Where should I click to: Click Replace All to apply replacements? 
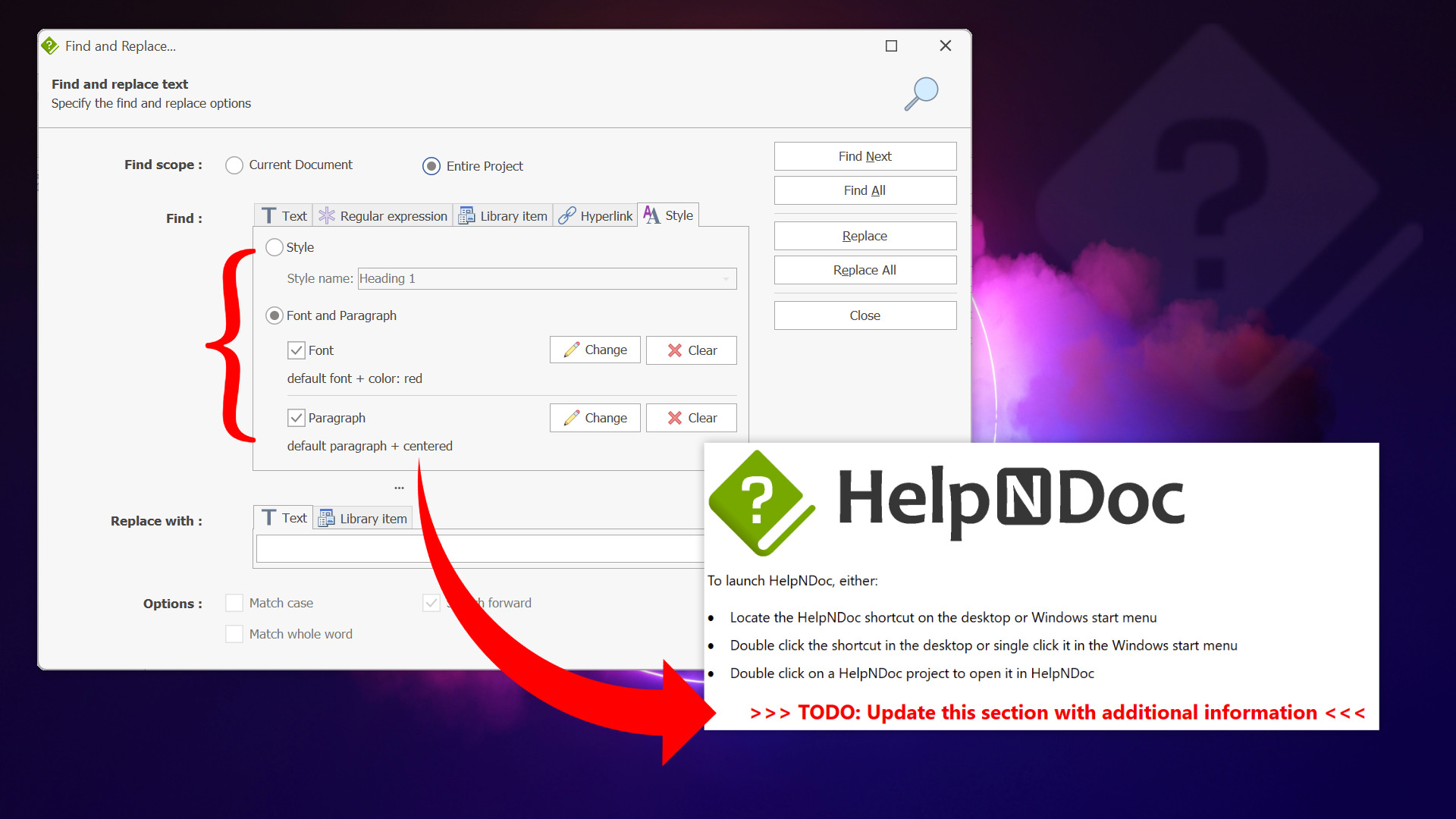(x=865, y=269)
